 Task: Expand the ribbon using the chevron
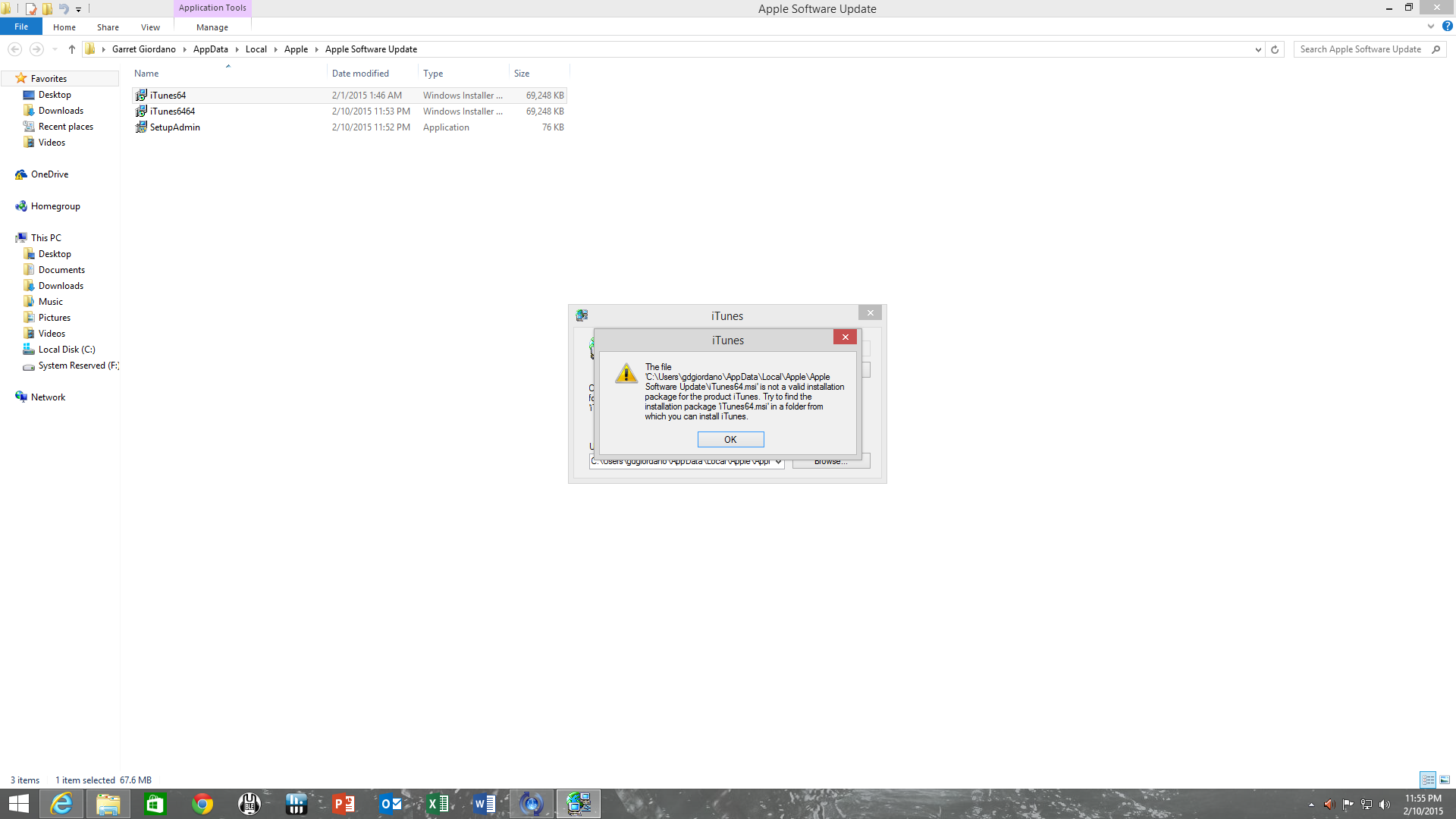coord(1431,27)
